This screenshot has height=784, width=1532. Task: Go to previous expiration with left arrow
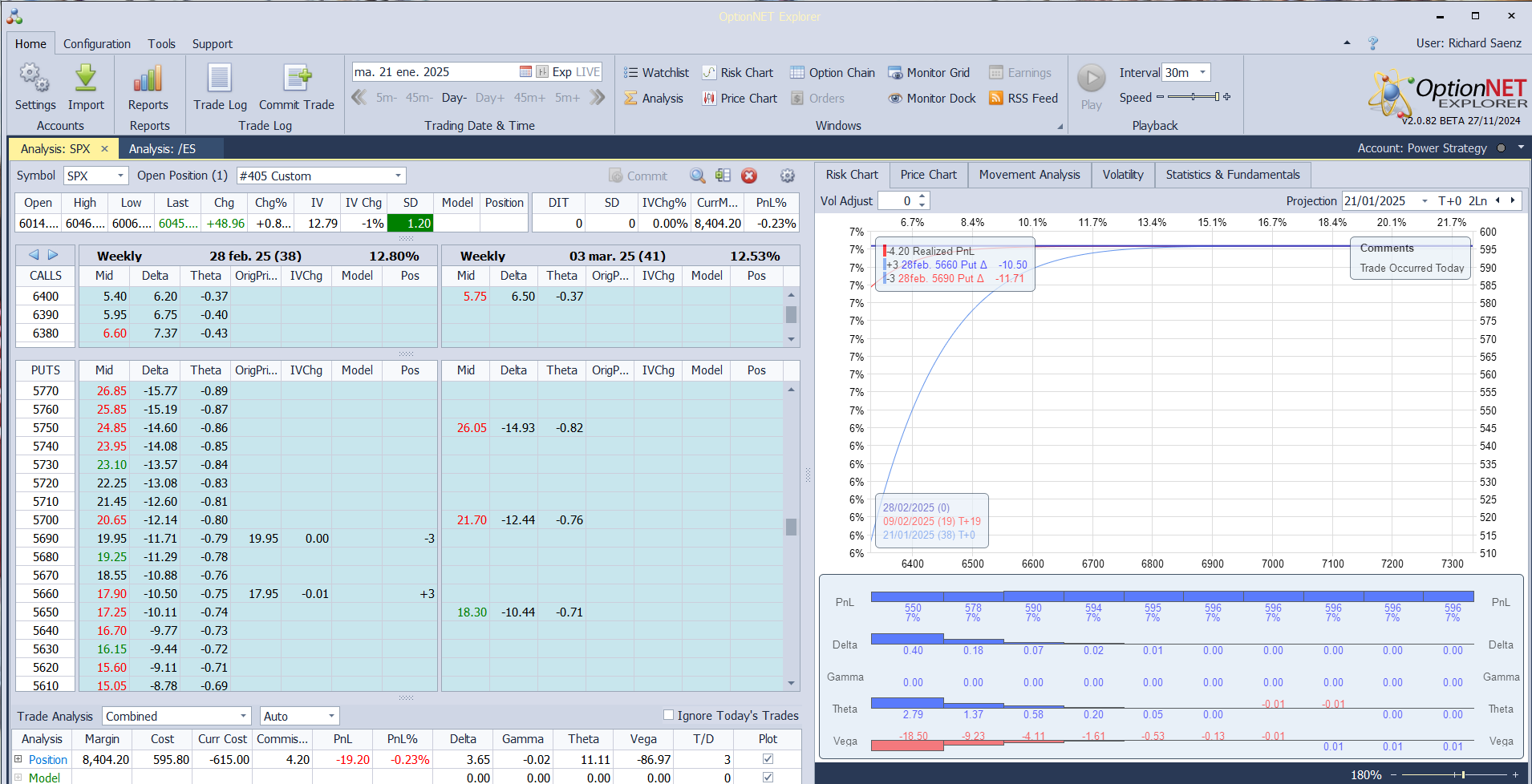[34, 255]
